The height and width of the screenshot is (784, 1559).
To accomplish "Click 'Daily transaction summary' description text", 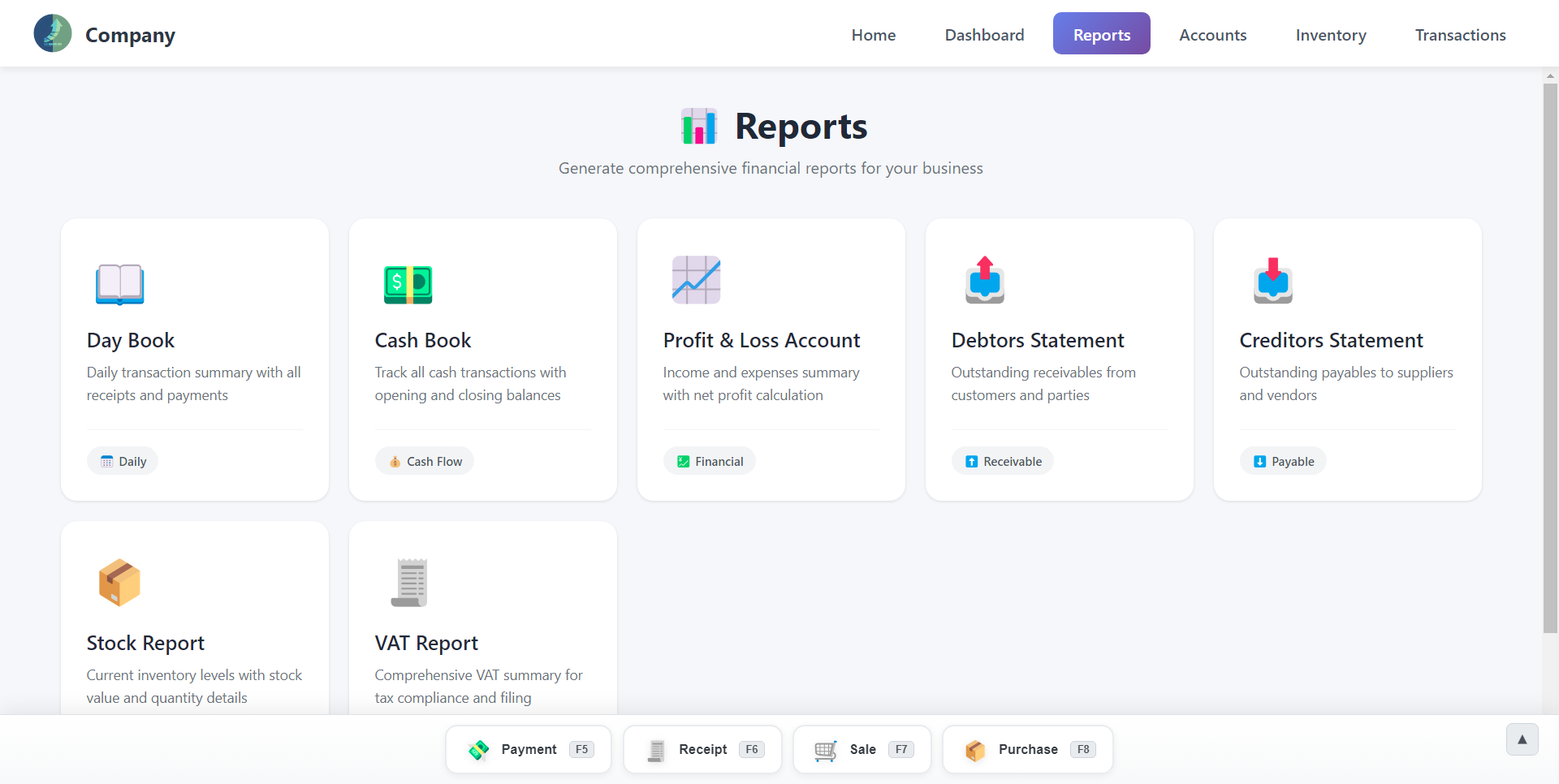I will click(x=194, y=384).
